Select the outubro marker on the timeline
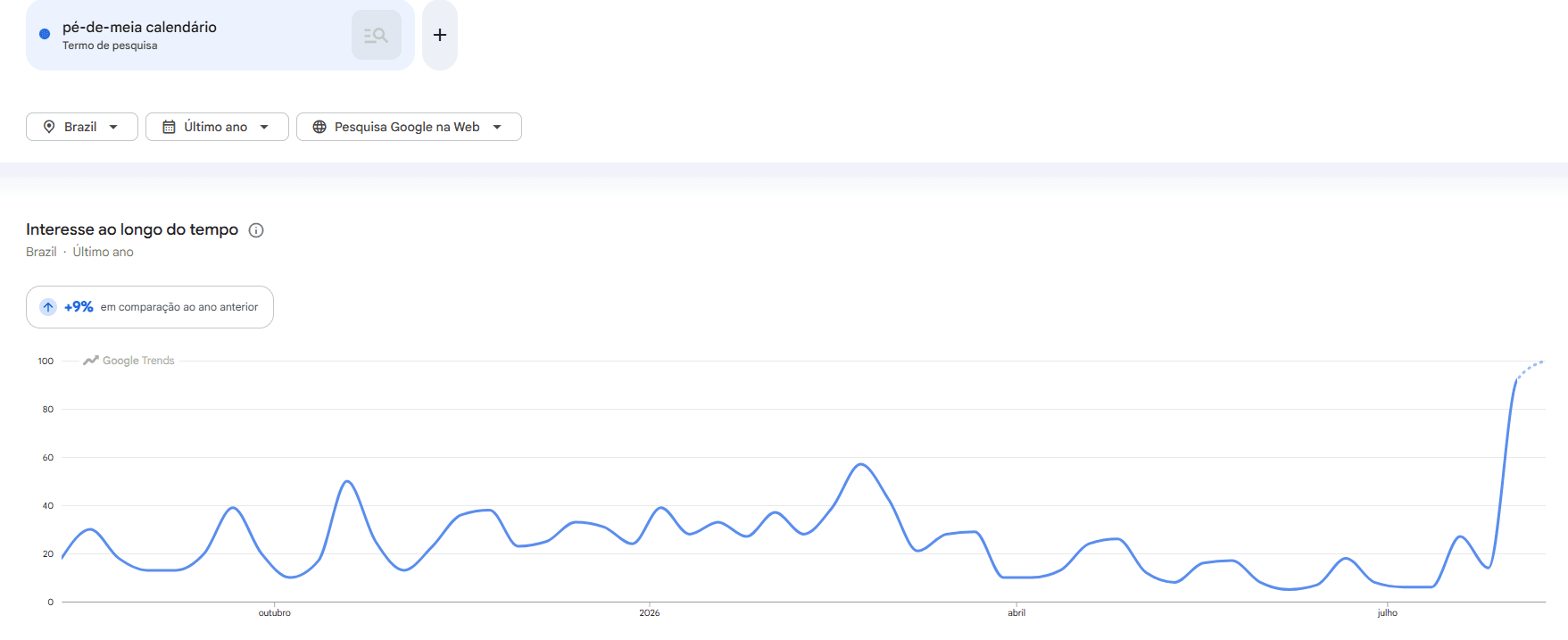 (275, 612)
